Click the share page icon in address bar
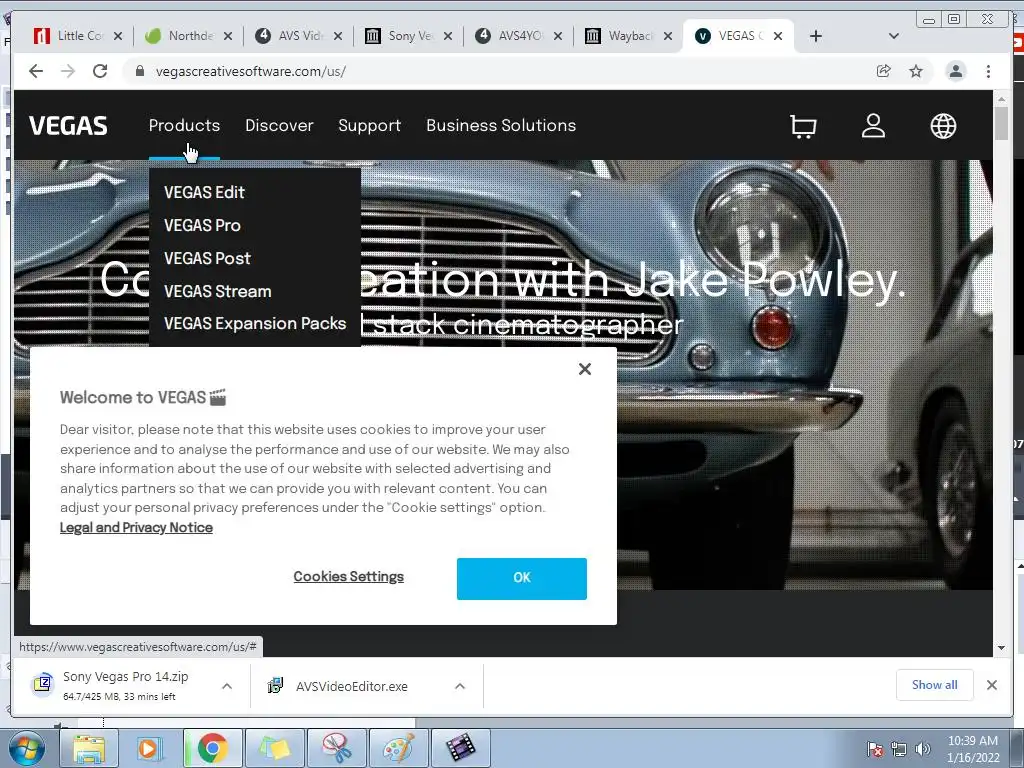 point(884,71)
